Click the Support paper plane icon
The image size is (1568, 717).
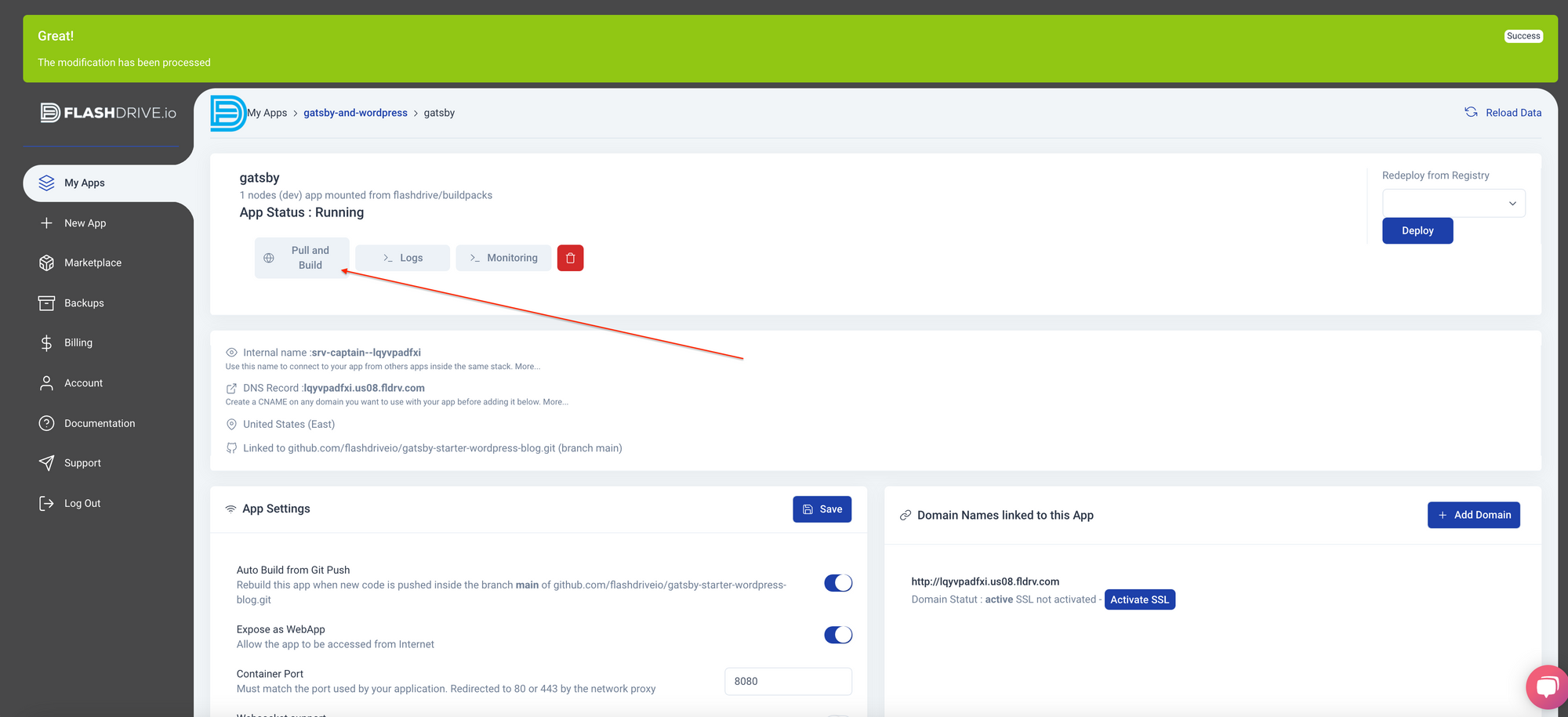pyautogui.click(x=46, y=463)
